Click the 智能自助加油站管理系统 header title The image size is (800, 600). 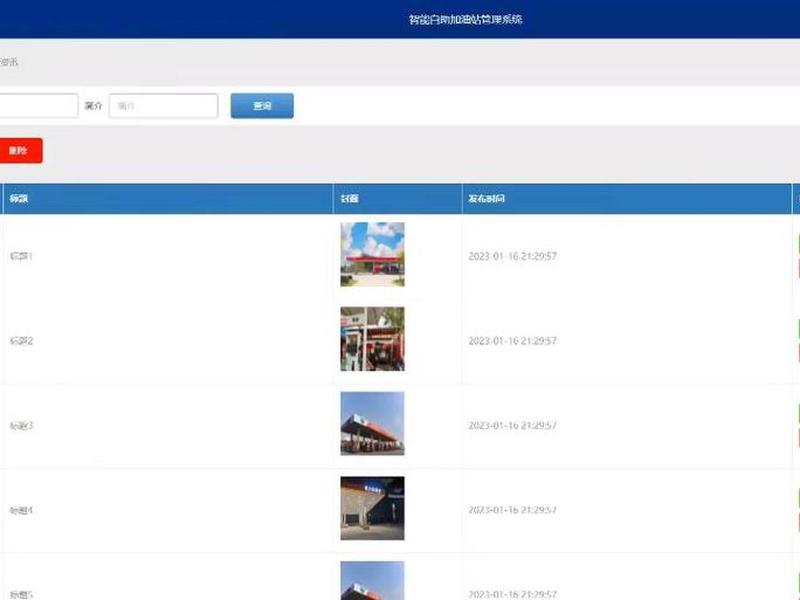[x=465, y=19]
